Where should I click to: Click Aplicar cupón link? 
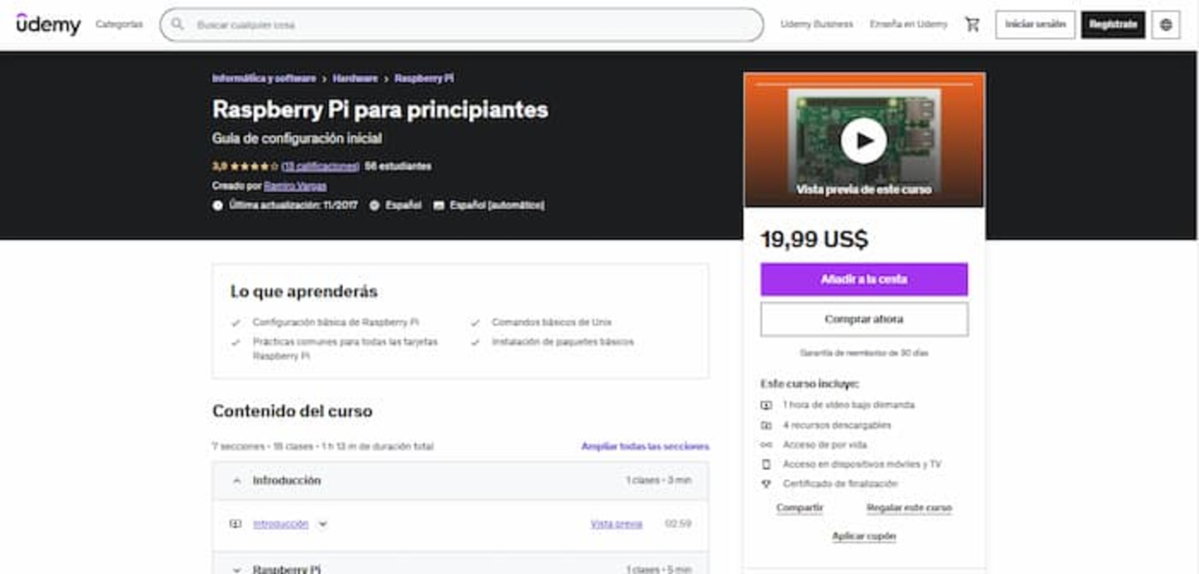point(864,537)
